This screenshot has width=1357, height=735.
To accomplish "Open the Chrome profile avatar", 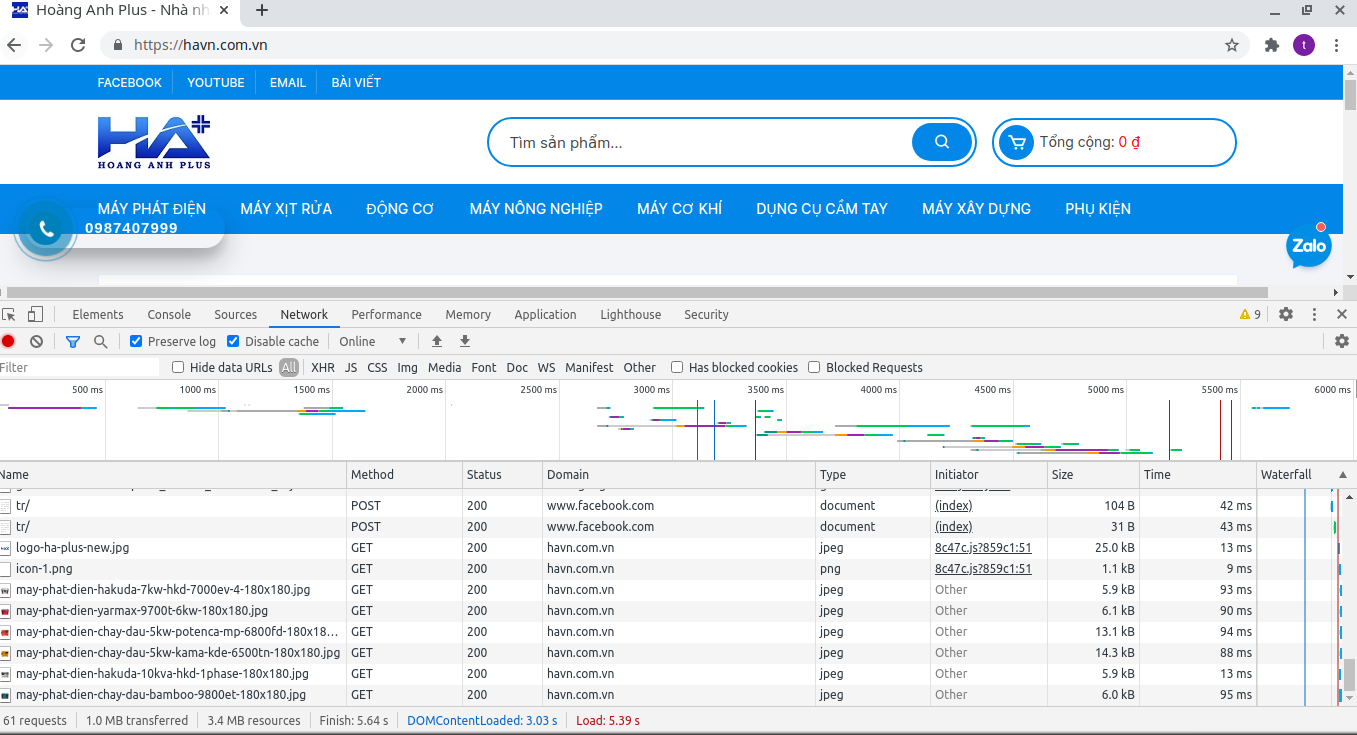I will (1304, 45).
